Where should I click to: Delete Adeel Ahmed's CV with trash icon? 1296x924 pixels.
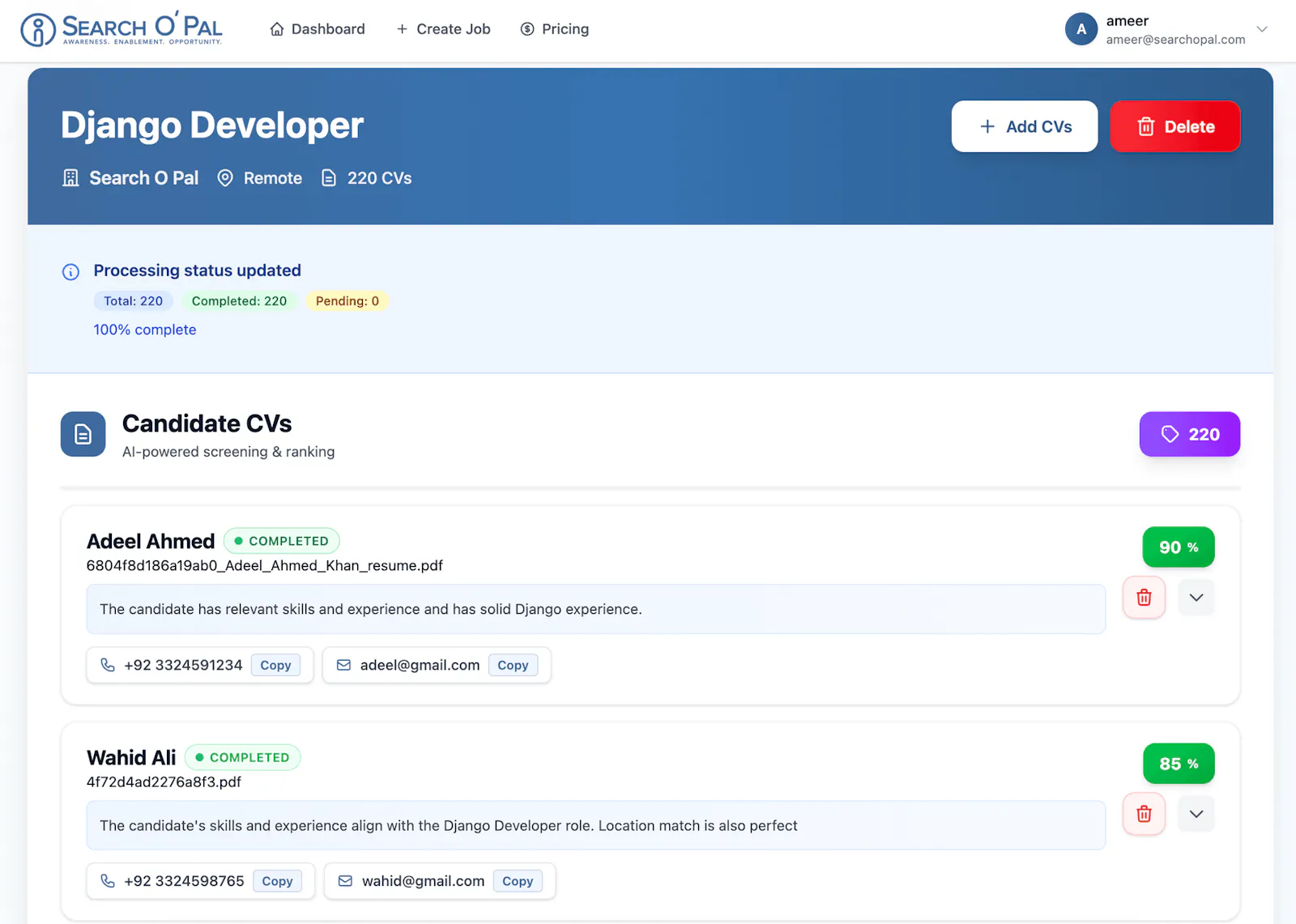pyautogui.click(x=1144, y=598)
